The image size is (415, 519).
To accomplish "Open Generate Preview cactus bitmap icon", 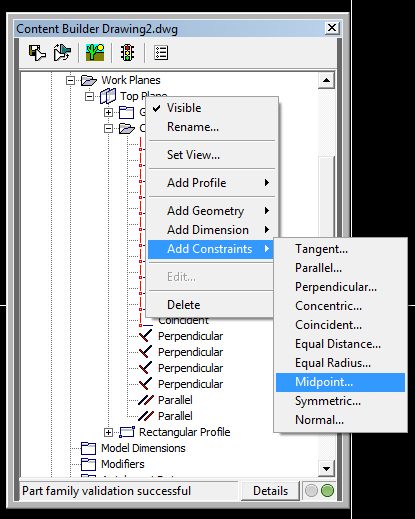I will (x=95, y=52).
